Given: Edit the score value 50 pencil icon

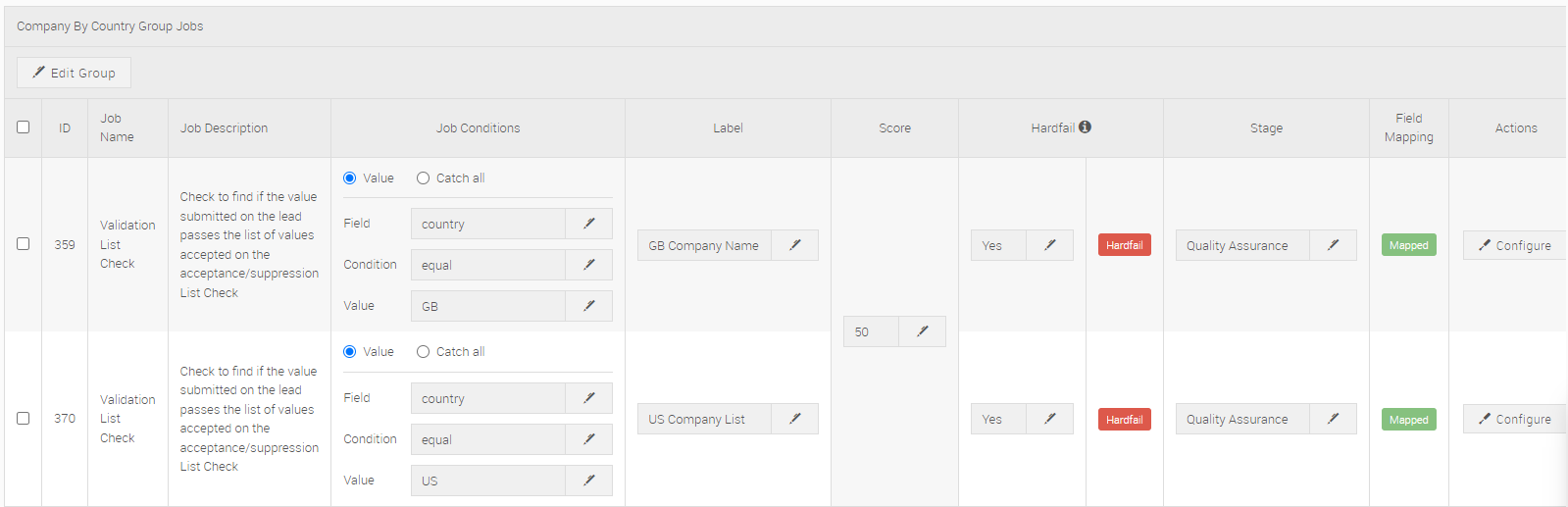Looking at the screenshot, I should 922,331.
